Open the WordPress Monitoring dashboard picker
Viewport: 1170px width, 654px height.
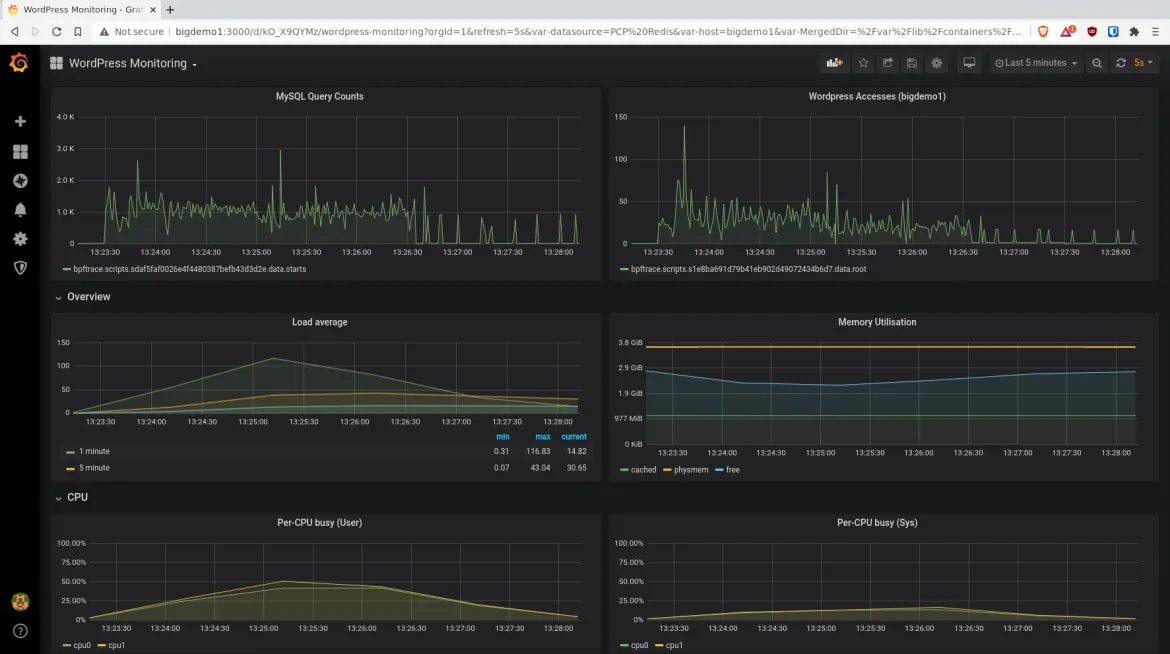pos(132,63)
